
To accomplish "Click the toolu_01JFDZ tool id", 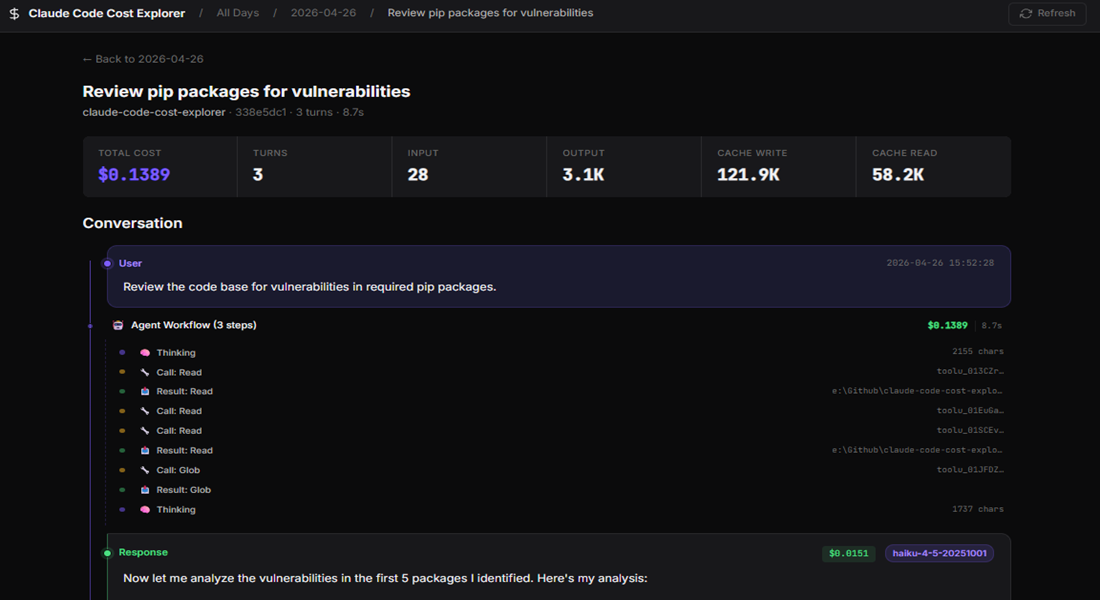I will click(x=970, y=469).
